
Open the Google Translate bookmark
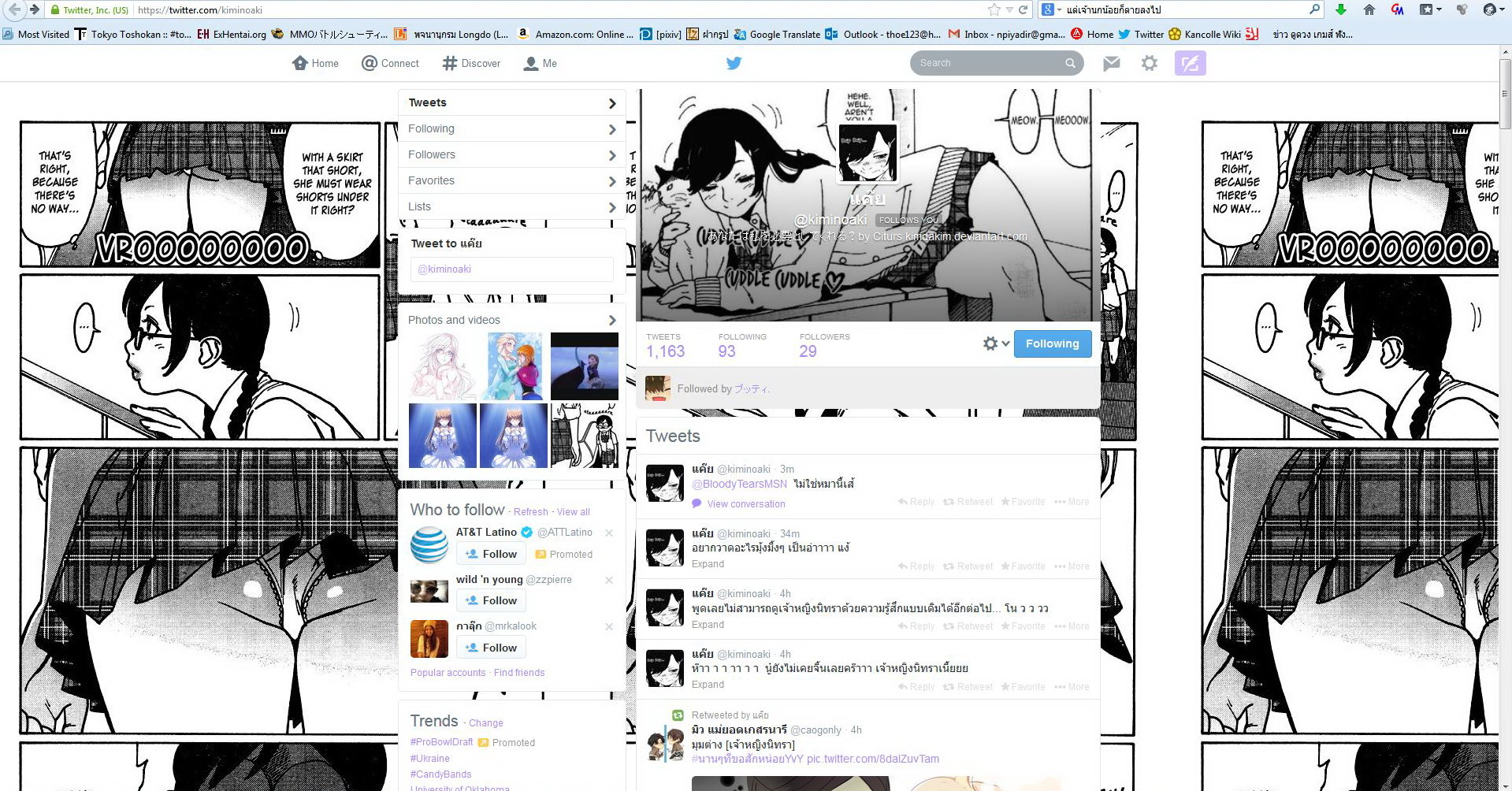point(777,34)
